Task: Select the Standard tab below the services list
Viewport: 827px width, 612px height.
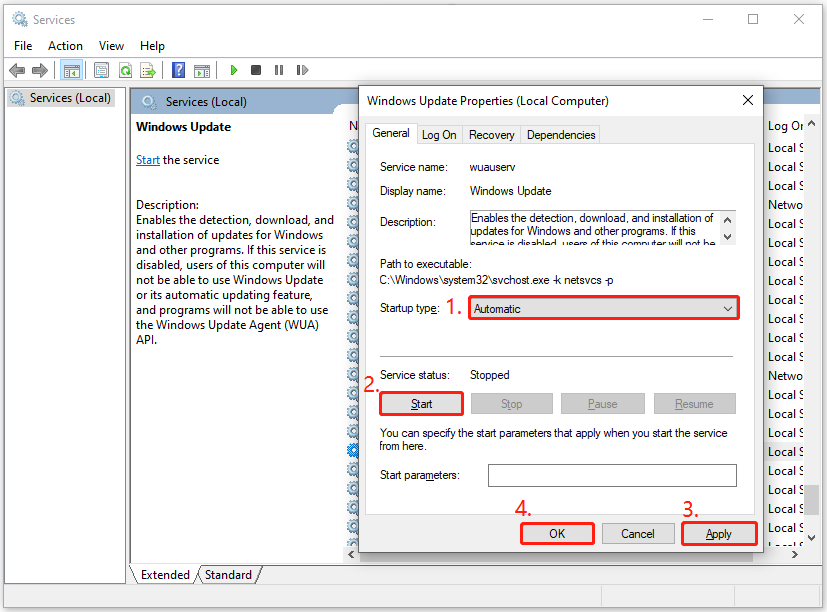Action: click(228, 575)
